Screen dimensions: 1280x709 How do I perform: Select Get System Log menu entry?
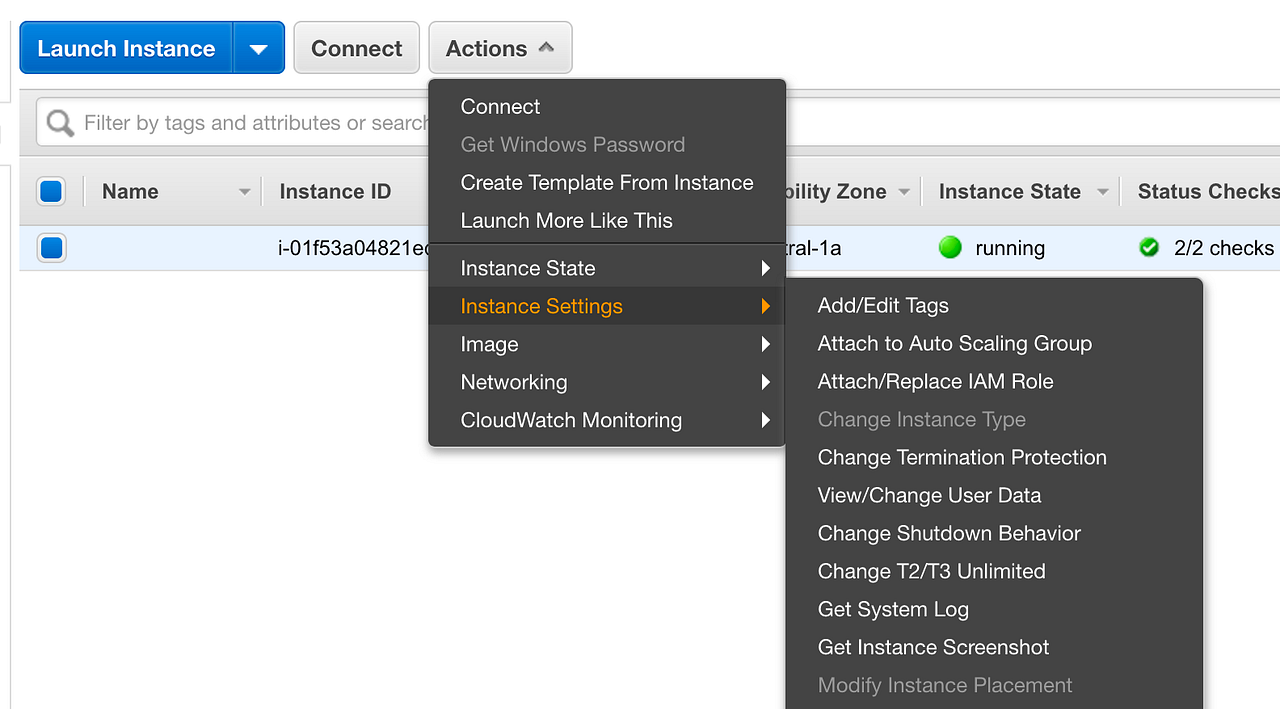click(893, 609)
